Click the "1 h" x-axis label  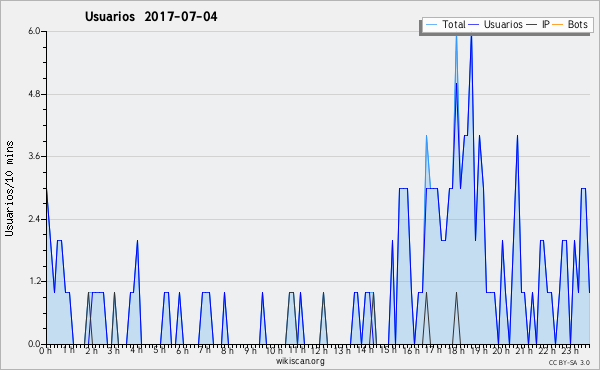click(x=68, y=350)
